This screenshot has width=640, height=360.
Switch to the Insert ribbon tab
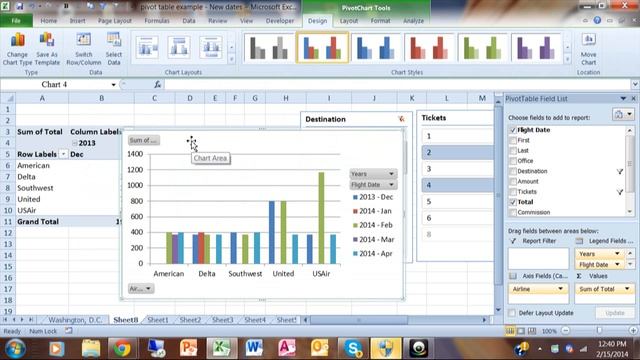click(78, 20)
